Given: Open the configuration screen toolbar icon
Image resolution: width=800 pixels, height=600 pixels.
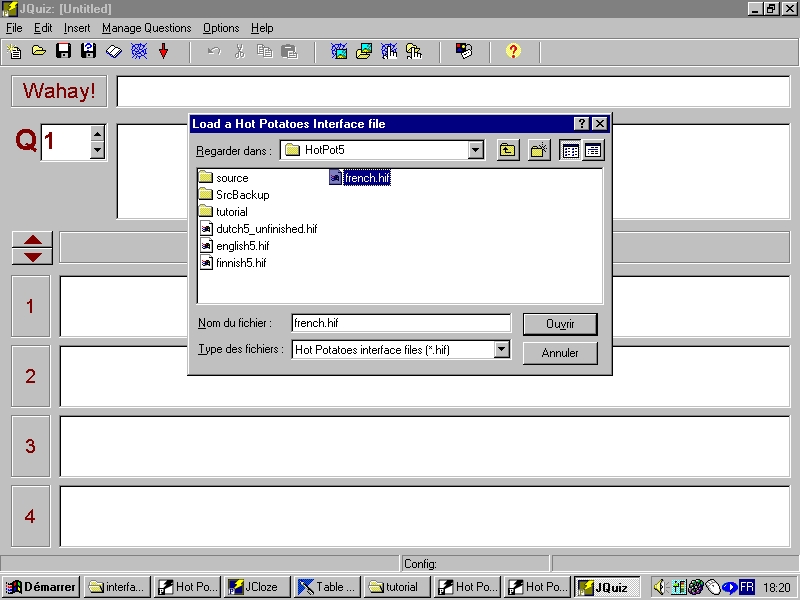Looking at the screenshot, I should click(464, 51).
